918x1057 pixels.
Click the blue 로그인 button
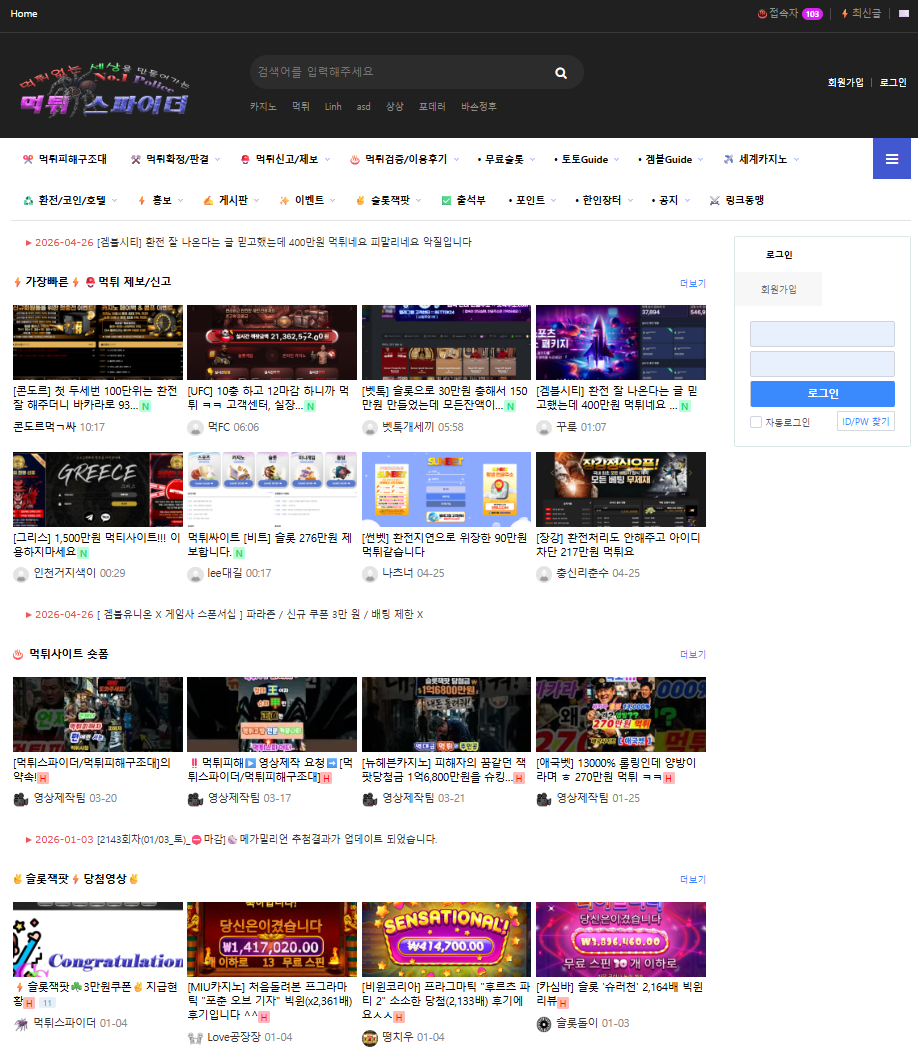coord(822,393)
